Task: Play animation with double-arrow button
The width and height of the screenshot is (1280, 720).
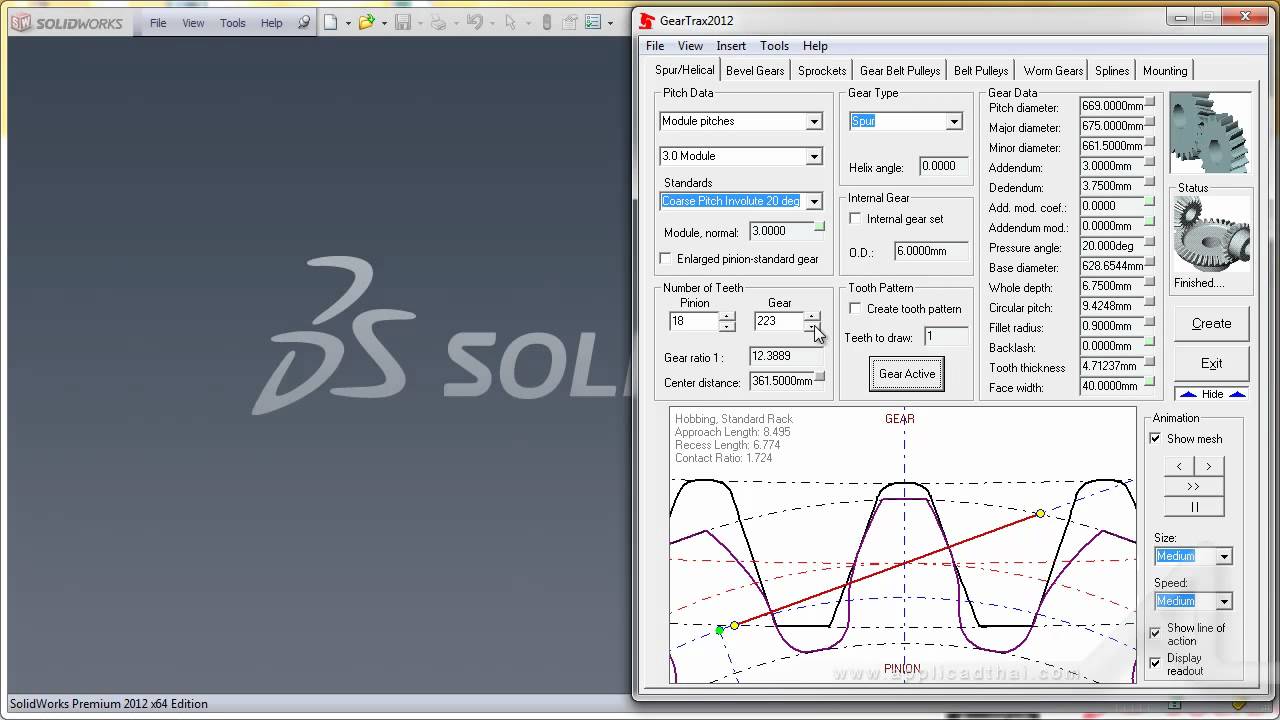Action: pos(1194,486)
